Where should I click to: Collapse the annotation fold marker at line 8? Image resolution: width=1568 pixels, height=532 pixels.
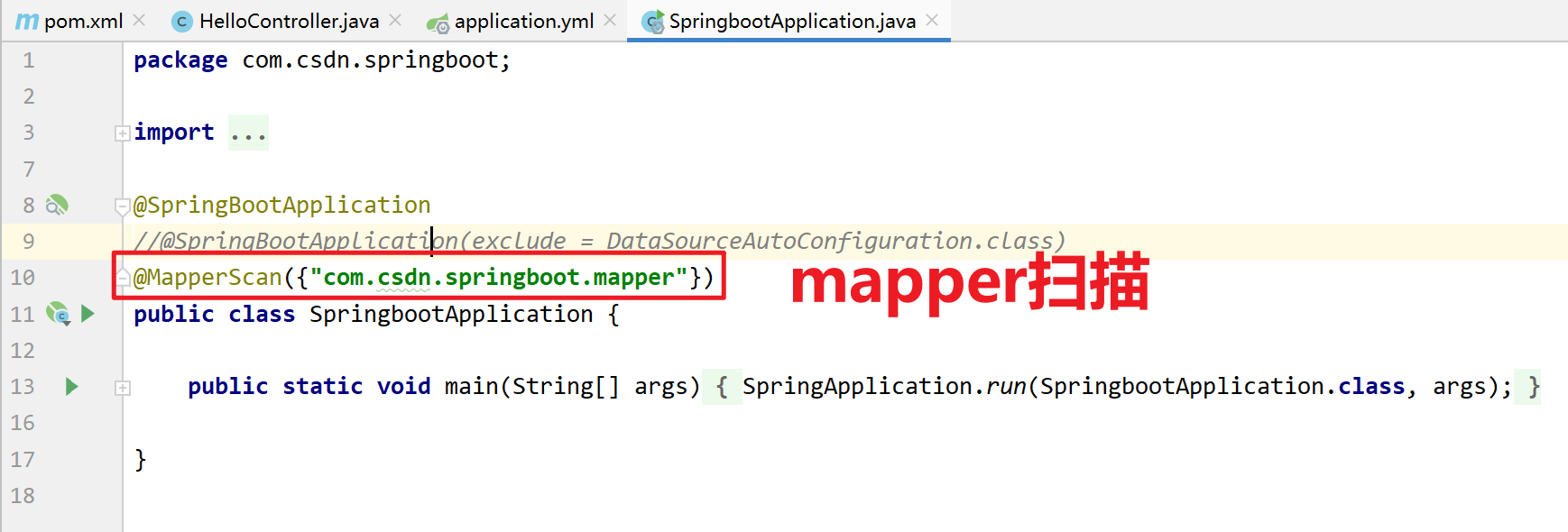[123, 206]
